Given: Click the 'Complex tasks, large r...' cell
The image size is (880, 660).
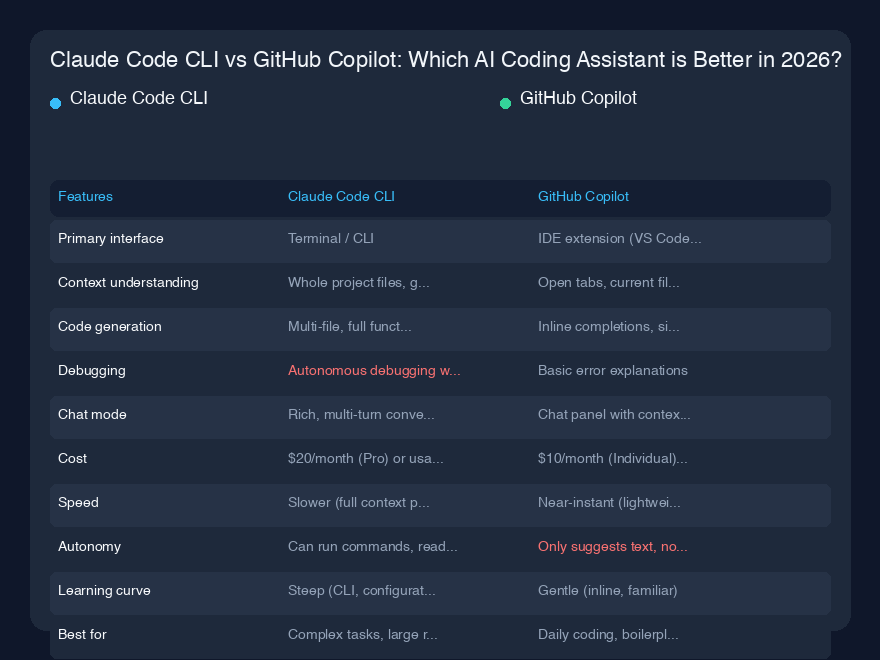Looking at the screenshot, I should [x=363, y=634].
